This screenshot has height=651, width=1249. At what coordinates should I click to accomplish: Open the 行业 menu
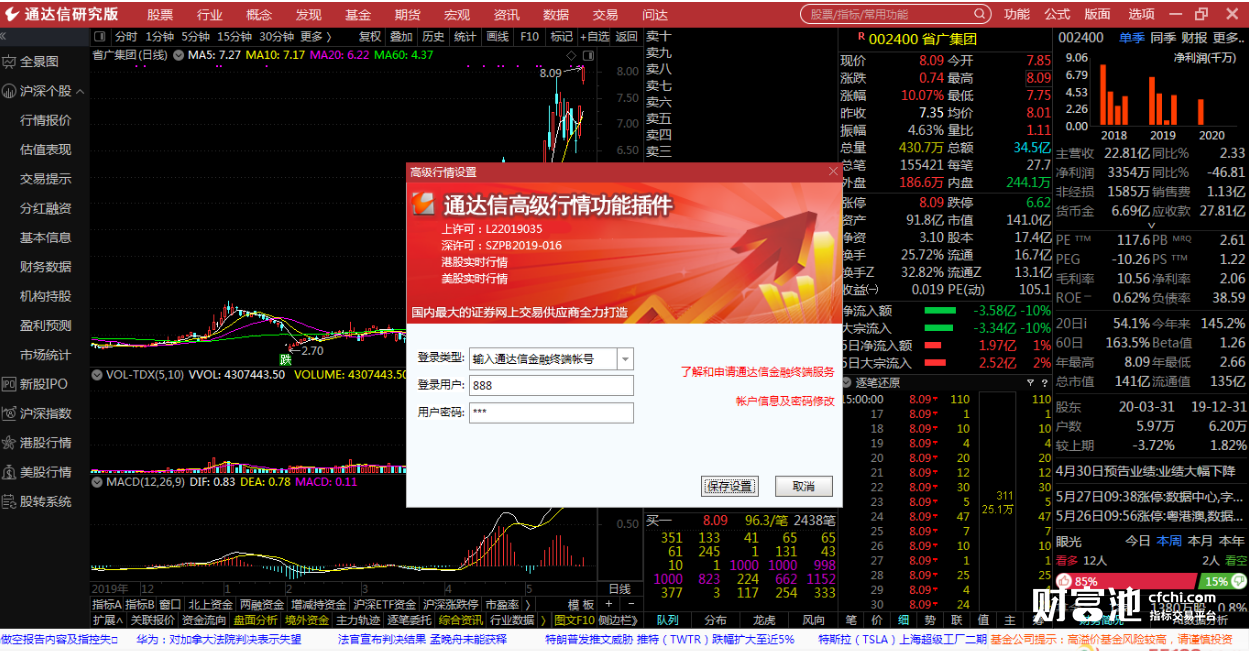coord(210,15)
